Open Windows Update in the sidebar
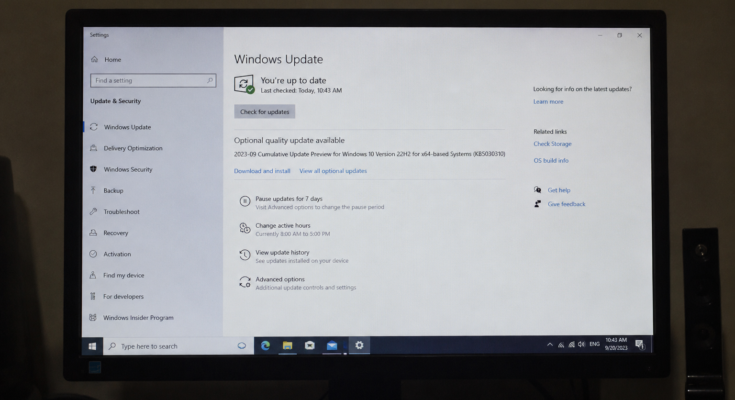 pyautogui.click(x=127, y=127)
